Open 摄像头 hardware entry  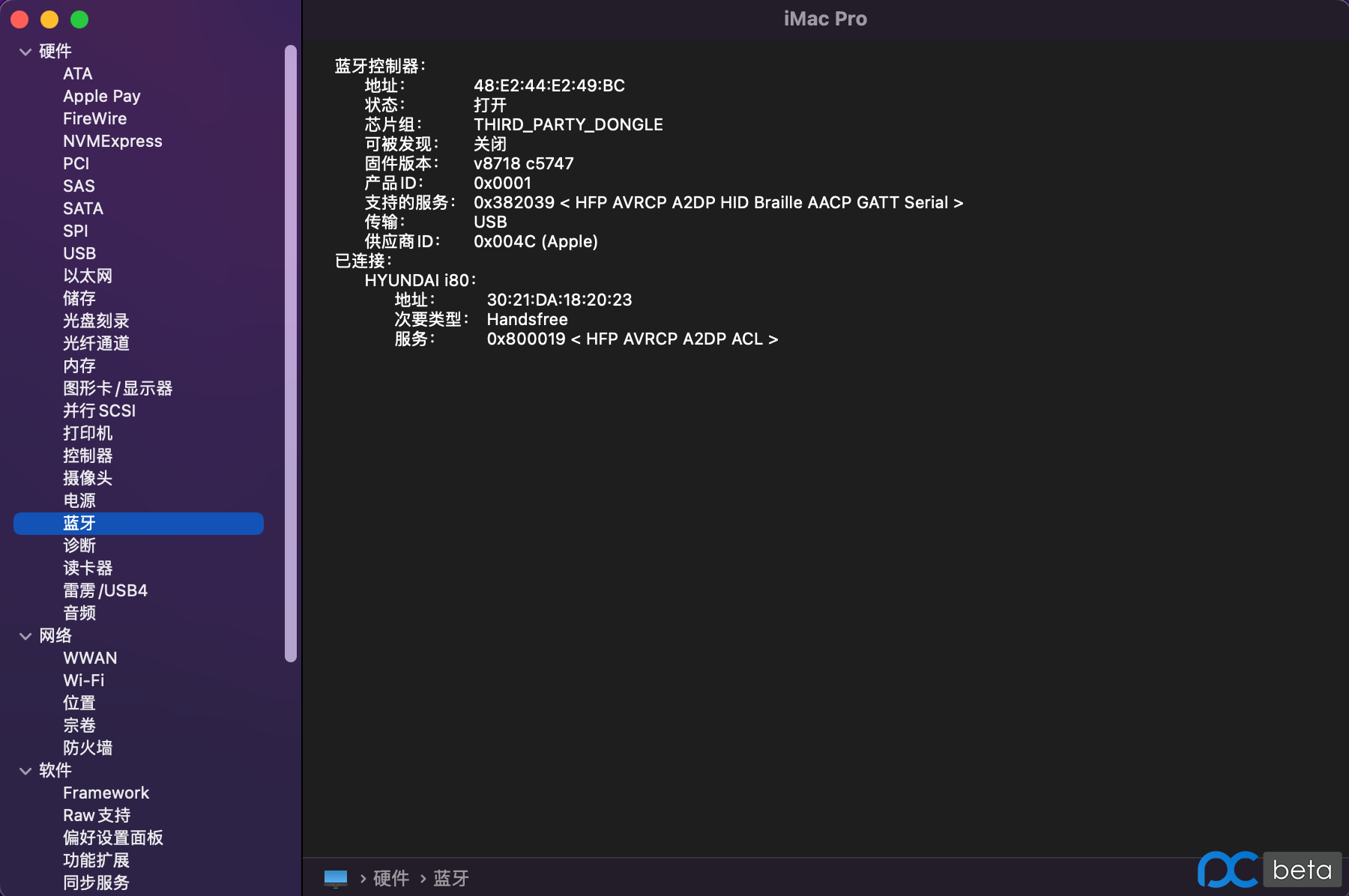[x=88, y=478]
